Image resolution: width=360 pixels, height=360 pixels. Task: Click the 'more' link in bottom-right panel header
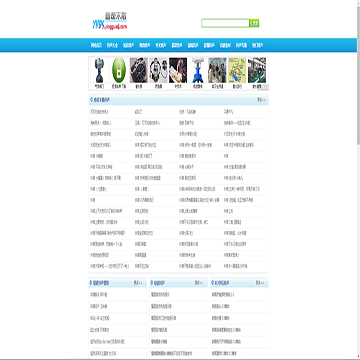tap(260, 283)
